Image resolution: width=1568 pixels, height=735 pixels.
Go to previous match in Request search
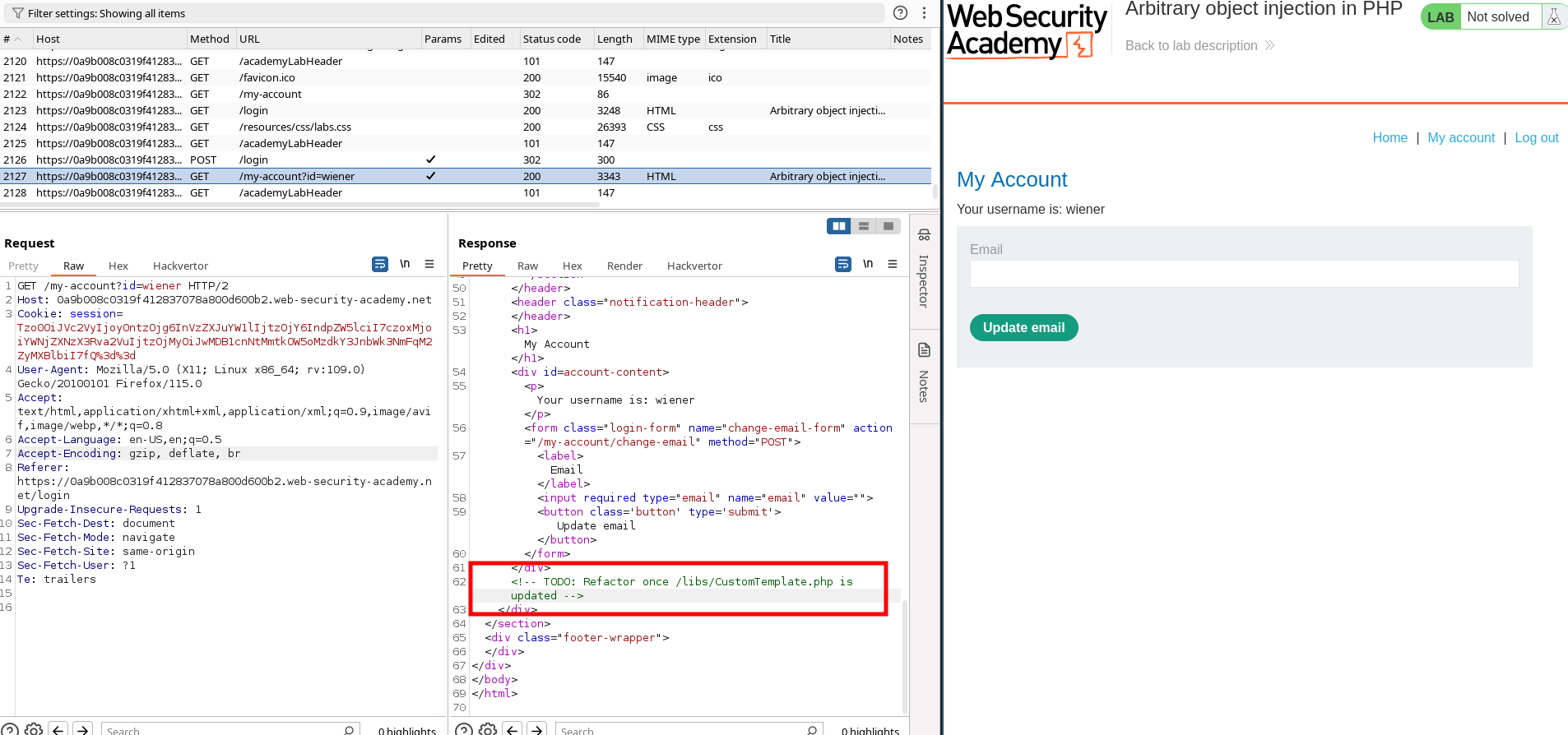click(x=58, y=729)
